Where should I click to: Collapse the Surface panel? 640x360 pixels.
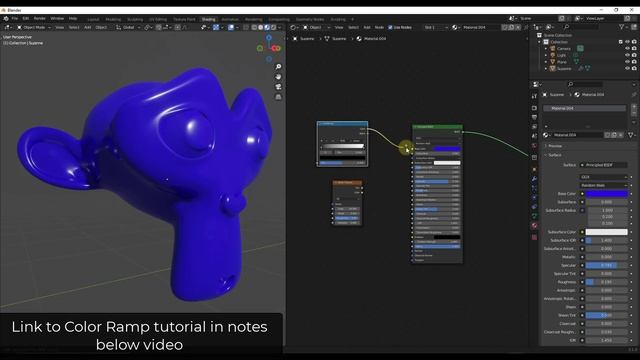point(554,155)
